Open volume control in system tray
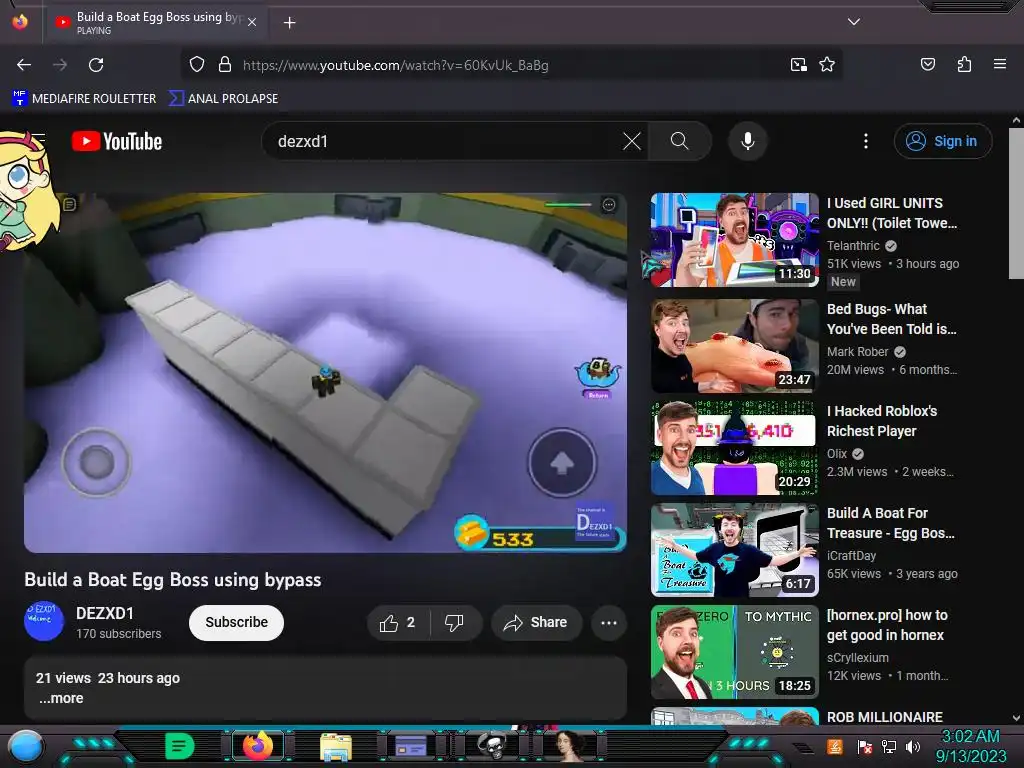Screen dimensions: 1024x768 912,746
